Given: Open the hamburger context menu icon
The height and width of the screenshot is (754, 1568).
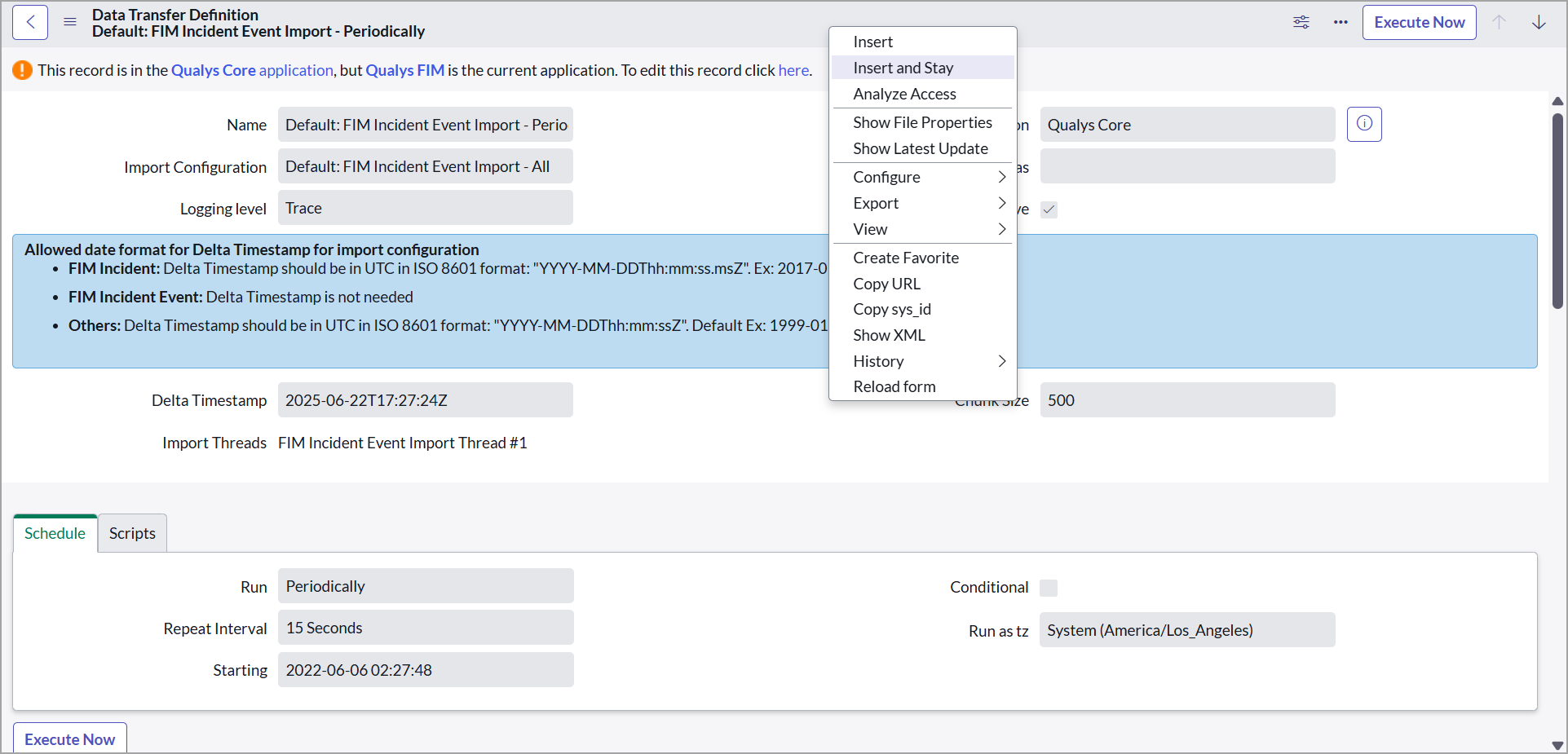Looking at the screenshot, I should coord(70,22).
